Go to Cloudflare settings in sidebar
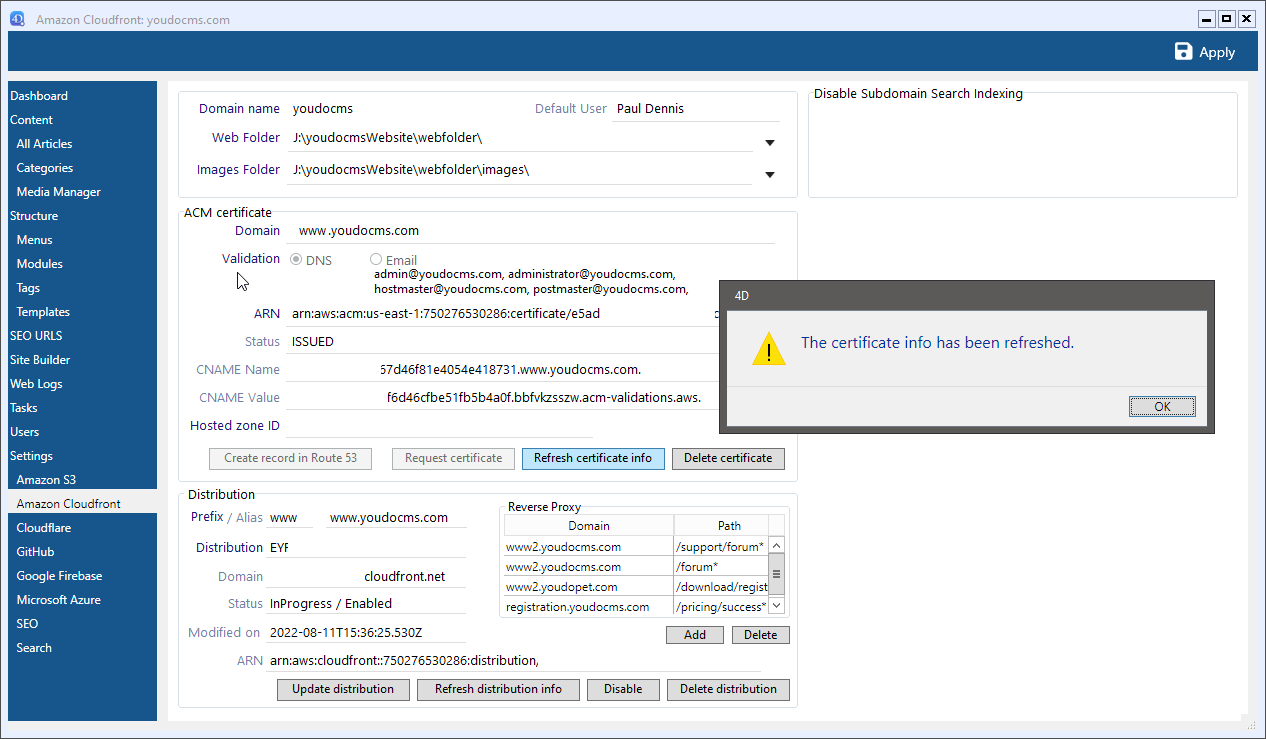This screenshot has width=1266, height=739. tap(43, 528)
